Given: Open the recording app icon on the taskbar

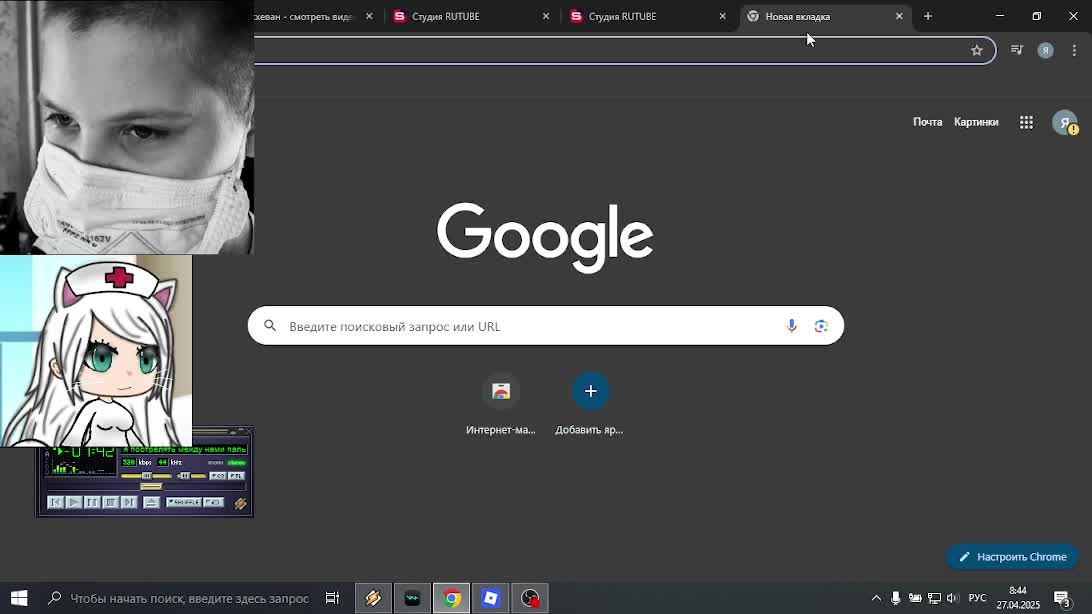Looking at the screenshot, I should click(x=530, y=598).
